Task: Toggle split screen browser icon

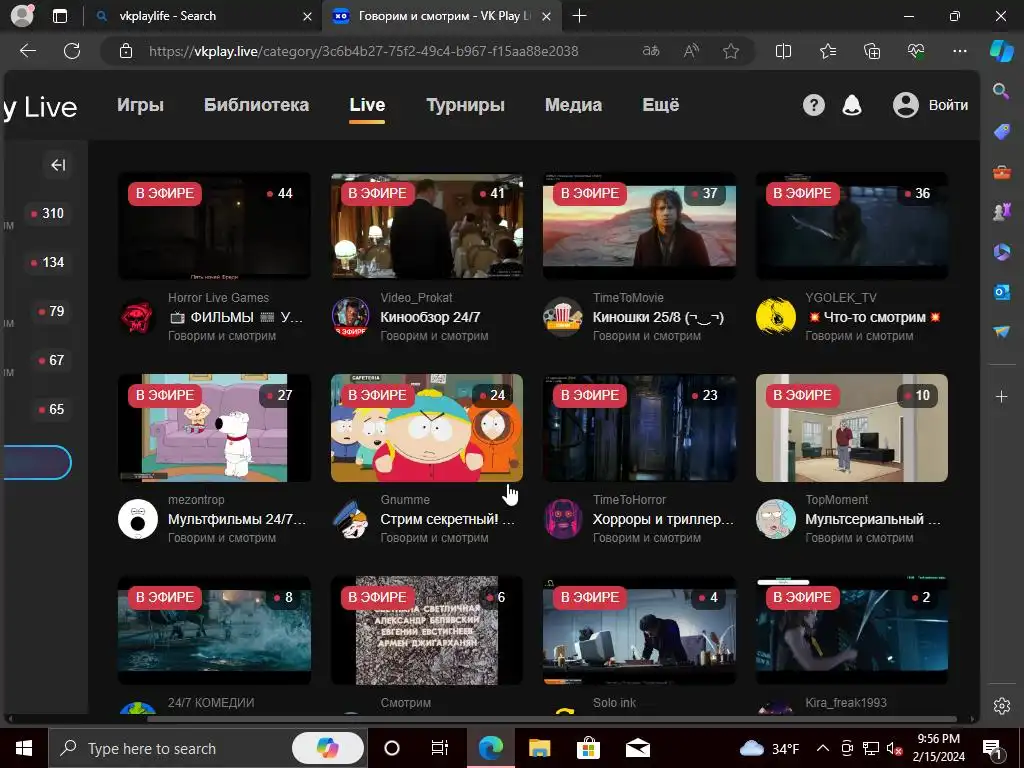Action: (783, 51)
